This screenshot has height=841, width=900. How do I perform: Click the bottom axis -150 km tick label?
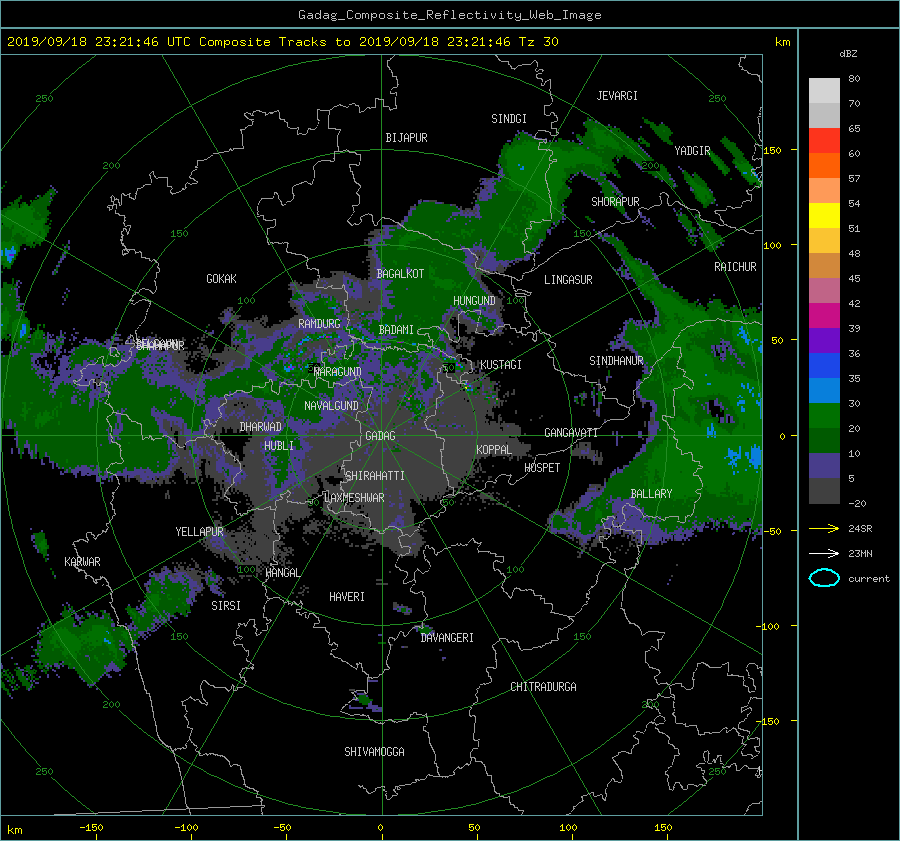(x=91, y=828)
